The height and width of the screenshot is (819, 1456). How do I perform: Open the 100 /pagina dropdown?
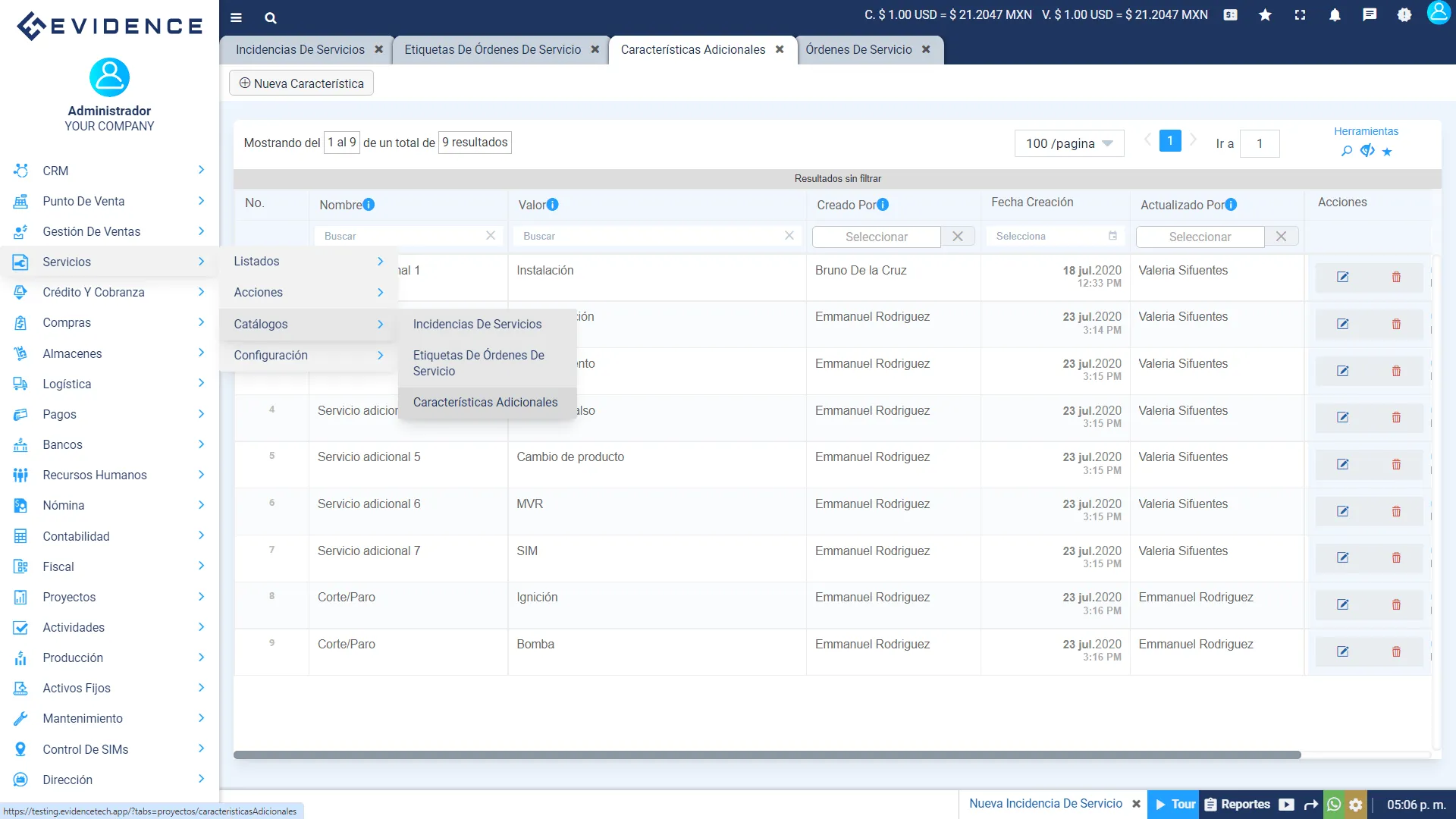pos(1068,143)
